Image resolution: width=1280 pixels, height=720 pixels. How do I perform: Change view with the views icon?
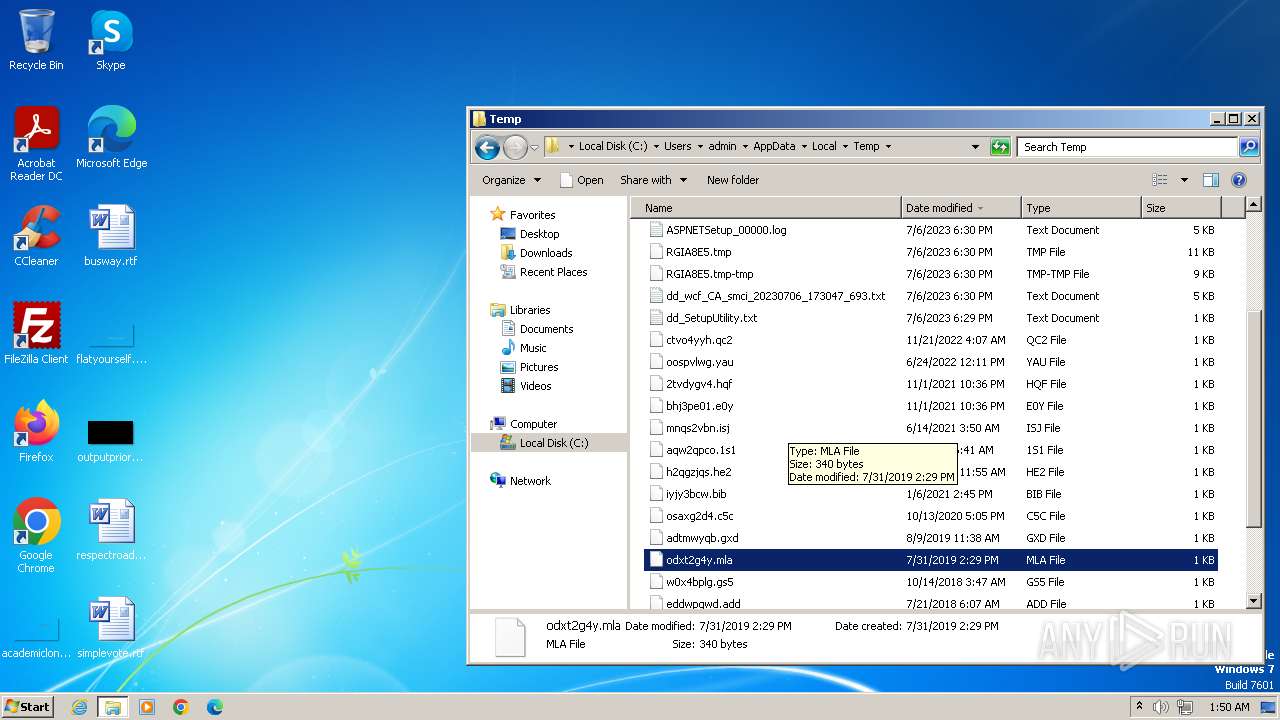(x=1160, y=180)
